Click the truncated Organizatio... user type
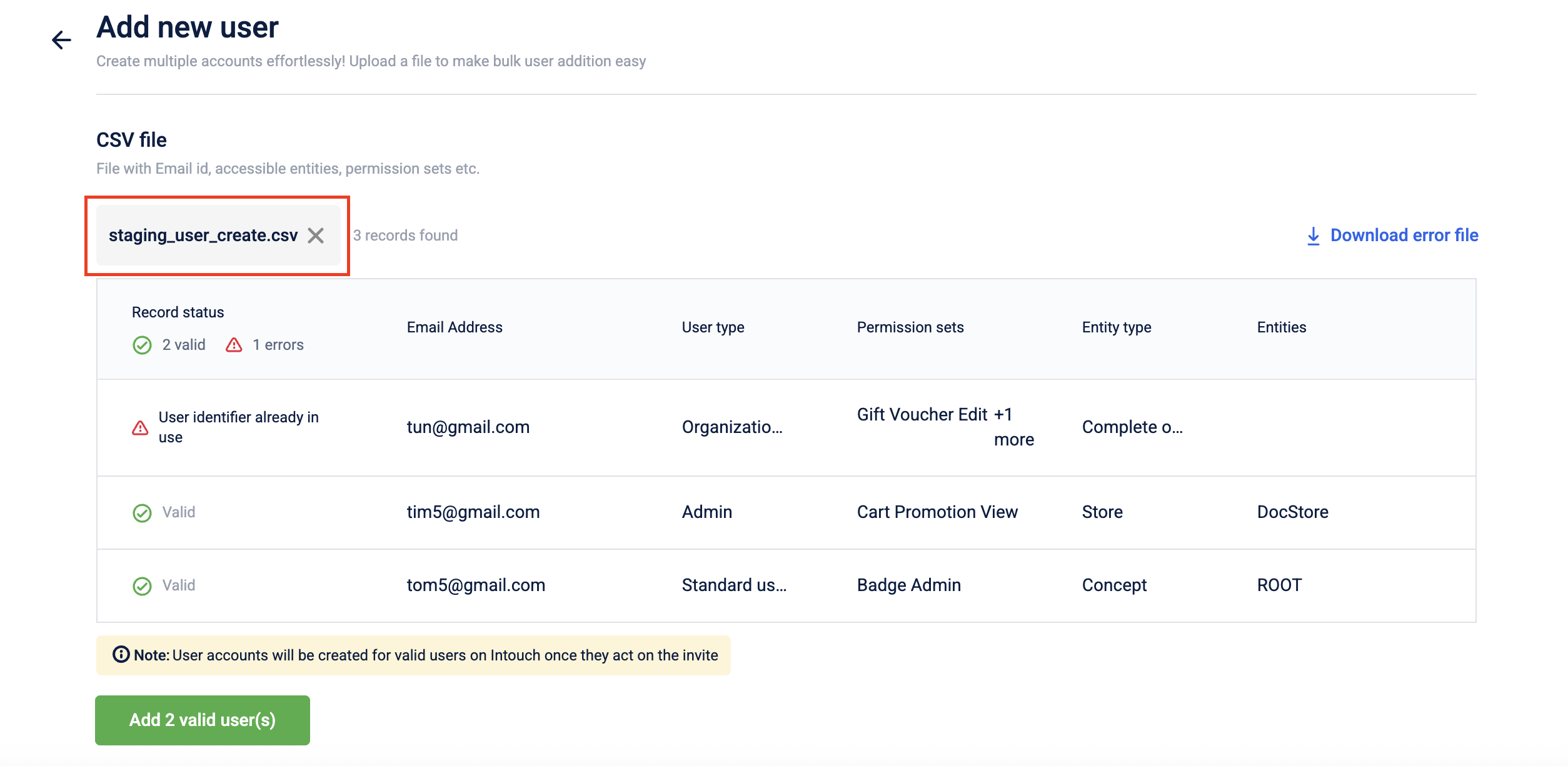This screenshot has height=766, width=1568. click(x=731, y=427)
